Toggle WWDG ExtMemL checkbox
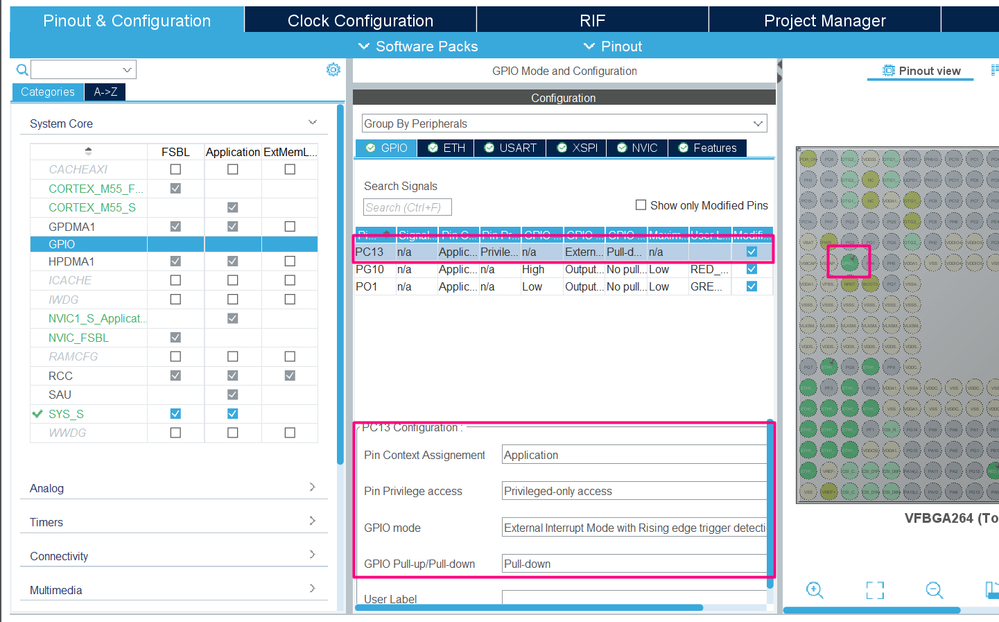This screenshot has width=999, height=622. 290,433
